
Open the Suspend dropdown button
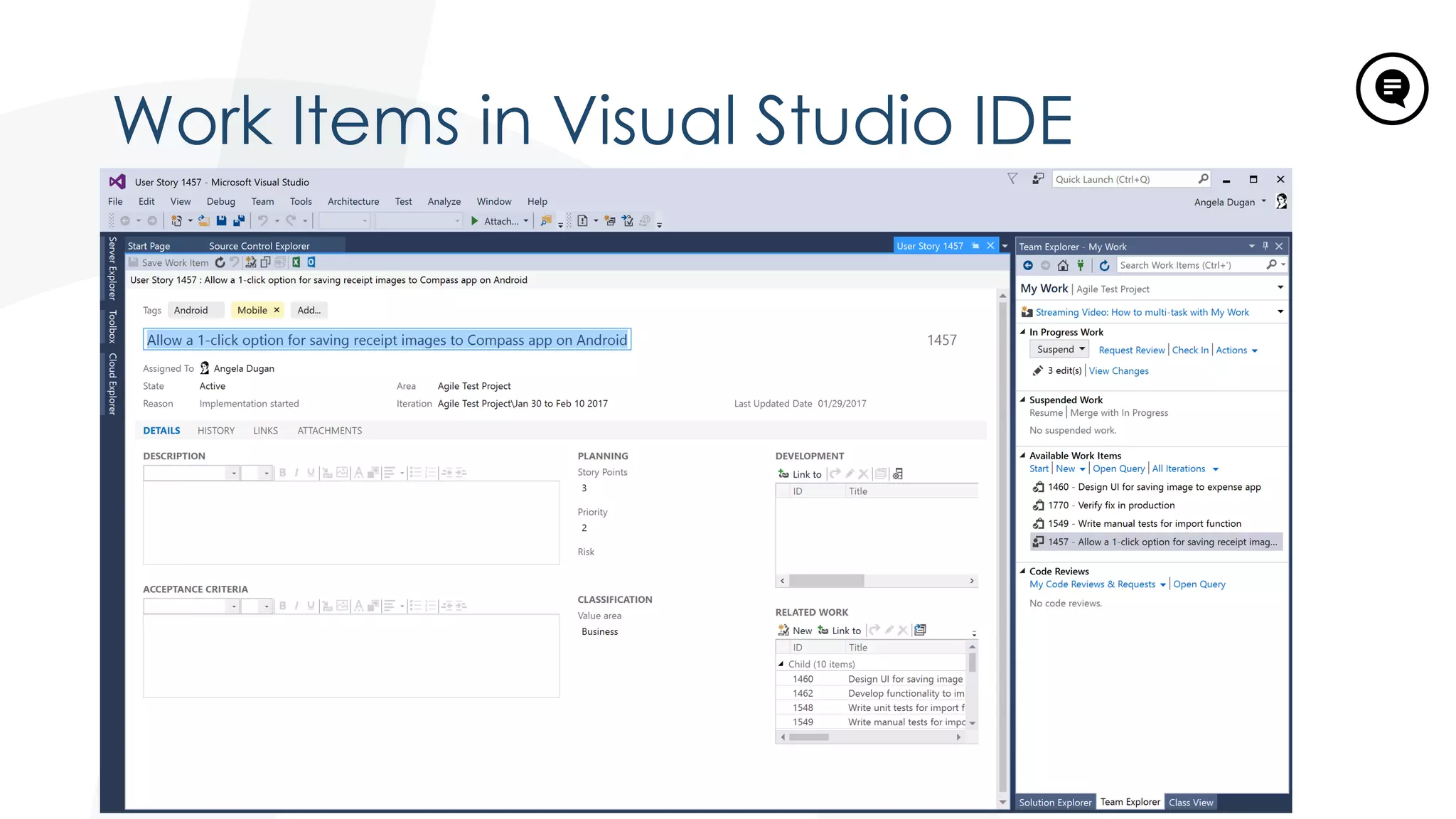tap(1059, 349)
